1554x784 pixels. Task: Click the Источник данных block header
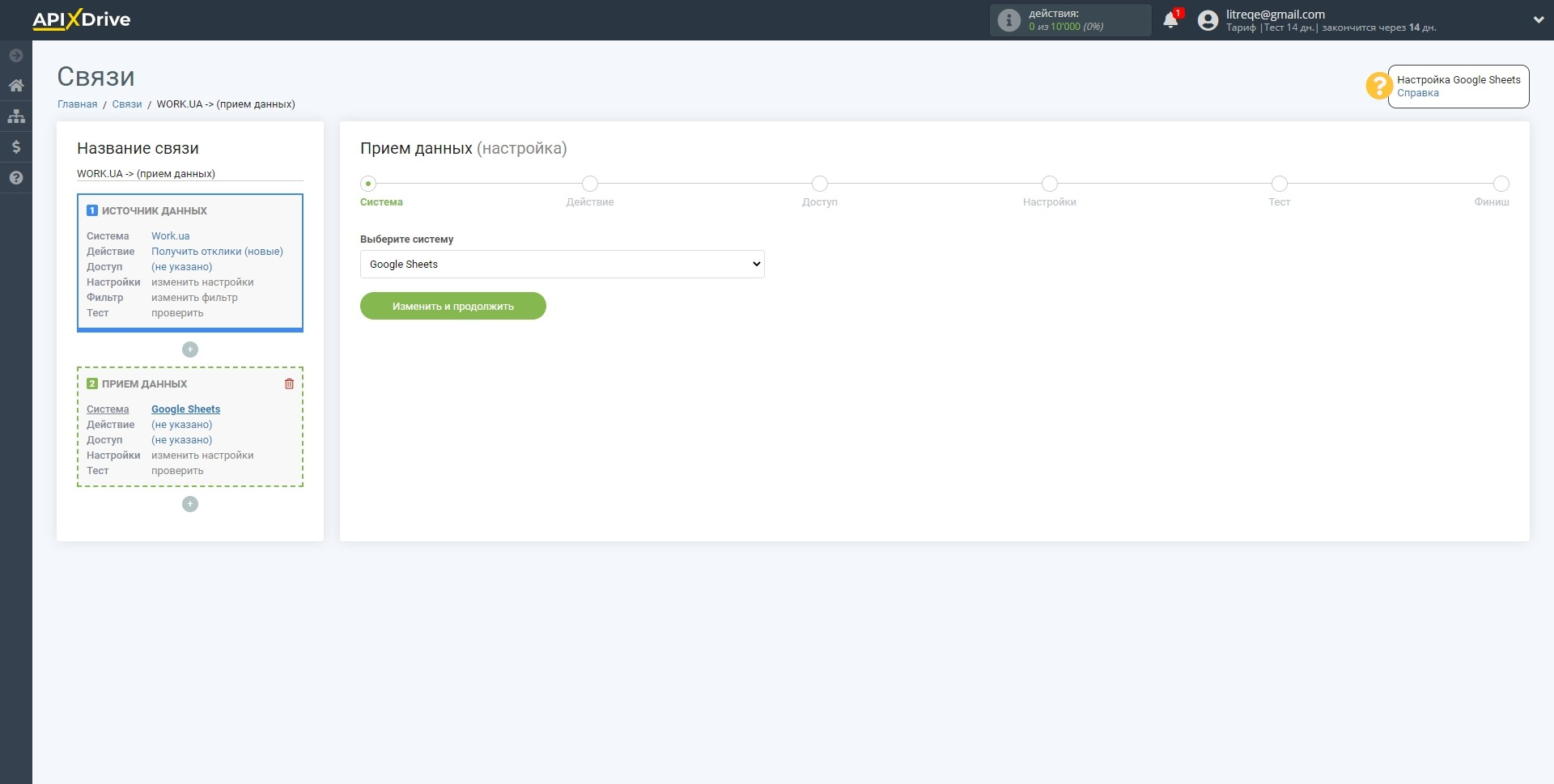(x=154, y=211)
